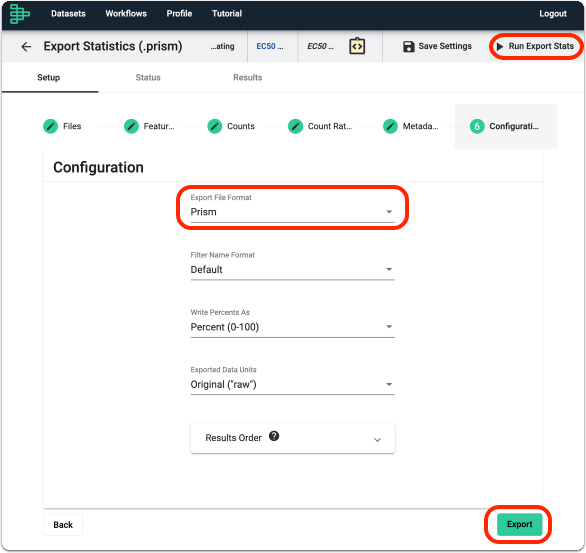Click the Back button
This screenshot has height=553, width=586.
click(63, 525)
